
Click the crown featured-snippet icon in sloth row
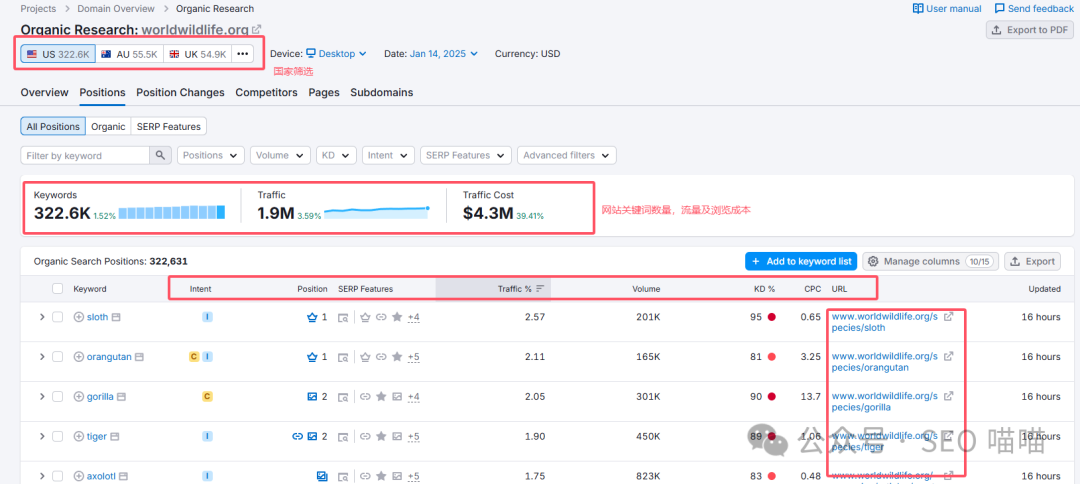(312, 317)
